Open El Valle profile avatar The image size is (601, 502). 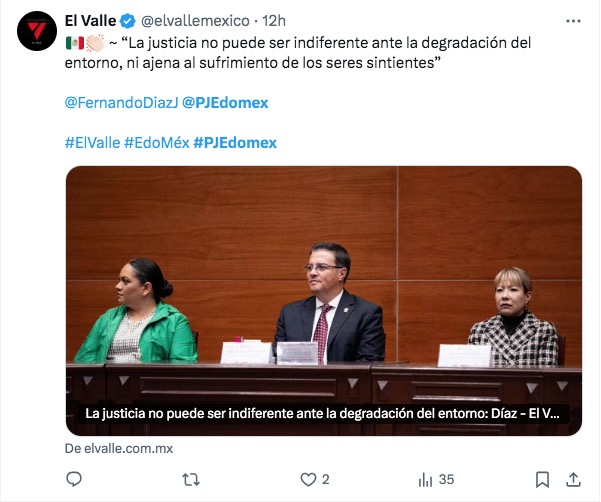[x=37, y=31]
